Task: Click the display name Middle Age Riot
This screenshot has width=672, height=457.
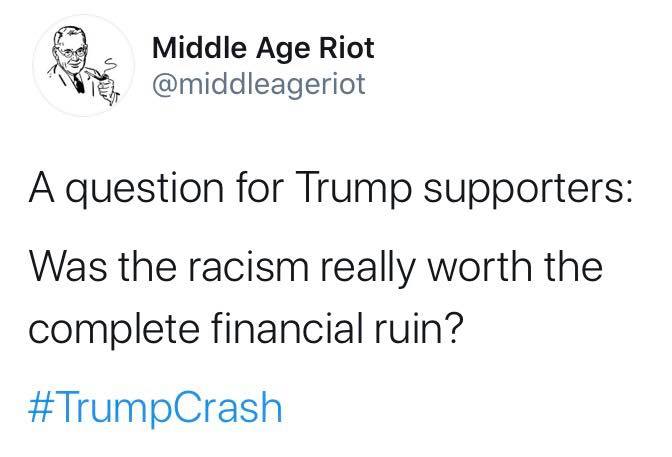Action: point(263,47)
